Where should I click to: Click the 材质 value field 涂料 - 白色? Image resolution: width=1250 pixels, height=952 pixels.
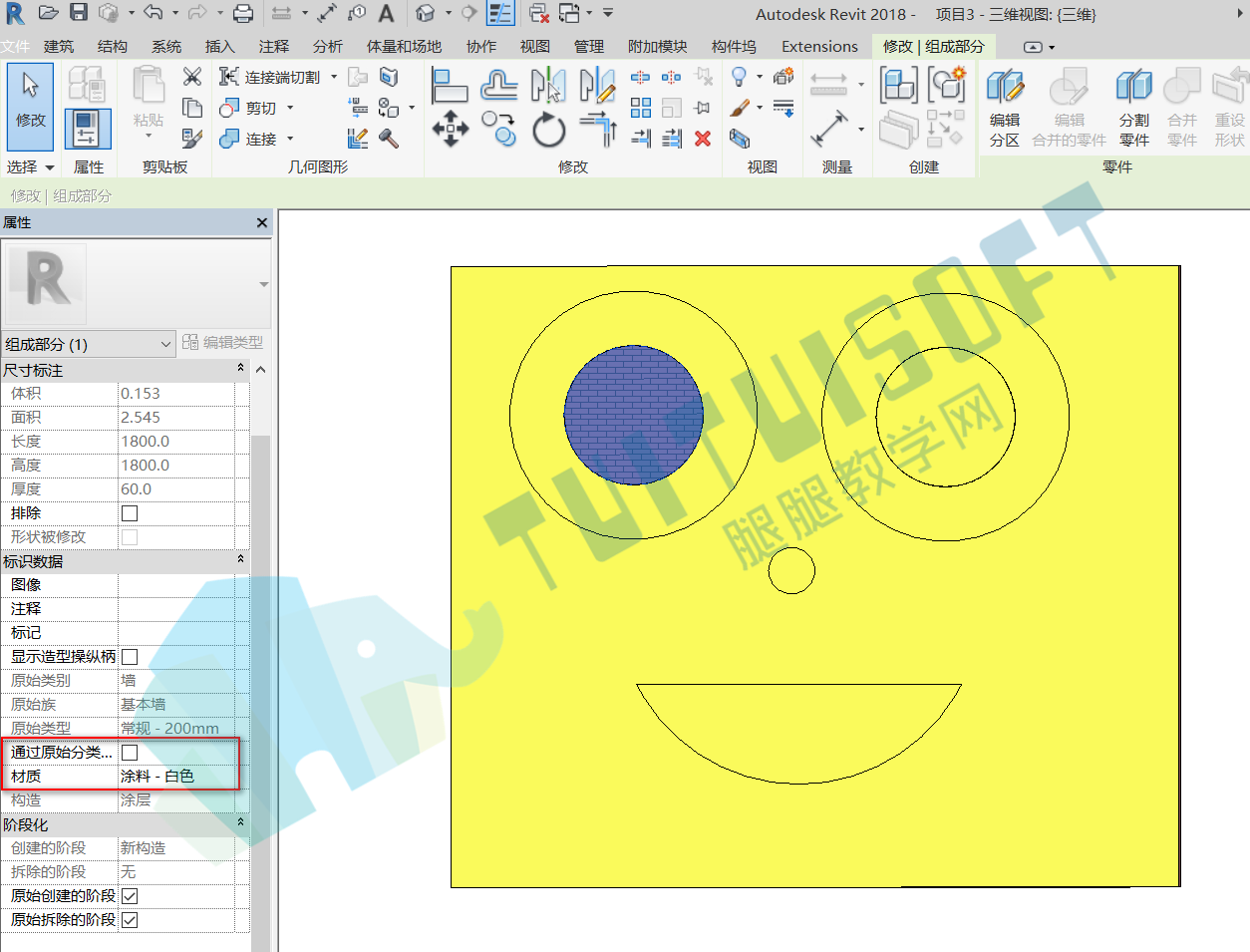pos(177,777)
